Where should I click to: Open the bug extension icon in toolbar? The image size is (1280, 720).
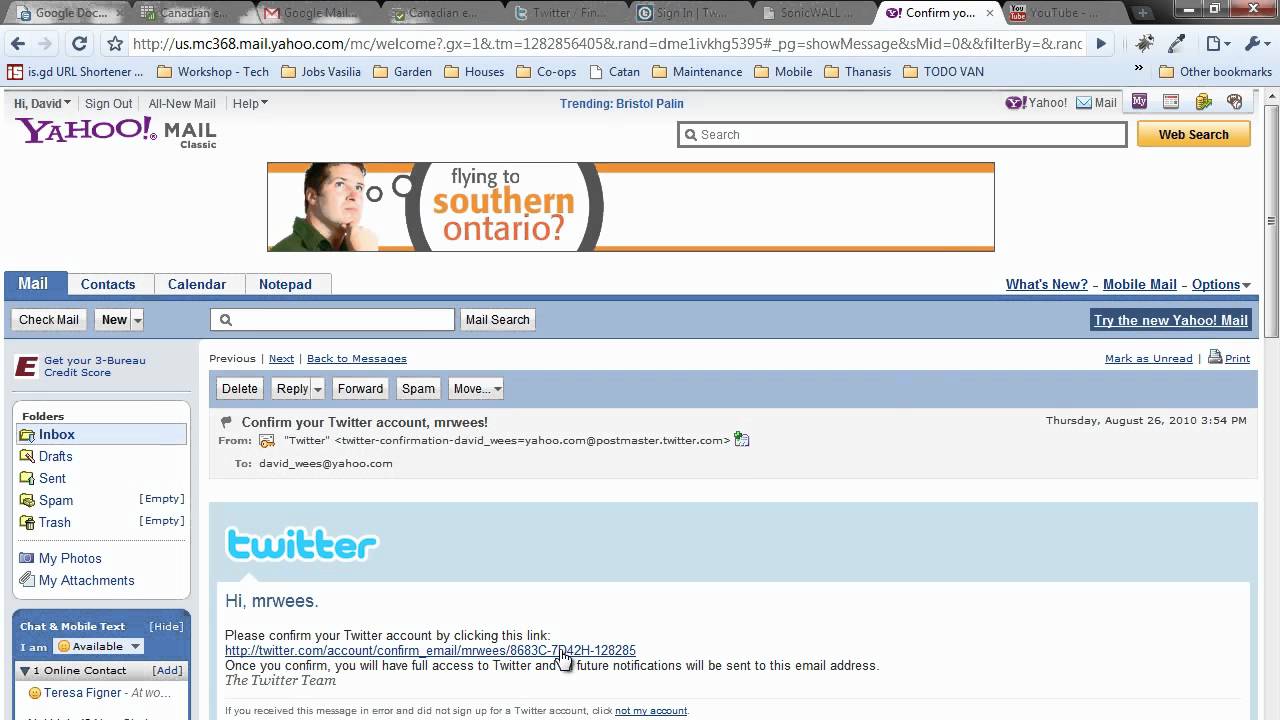[x=1145, y=44]
